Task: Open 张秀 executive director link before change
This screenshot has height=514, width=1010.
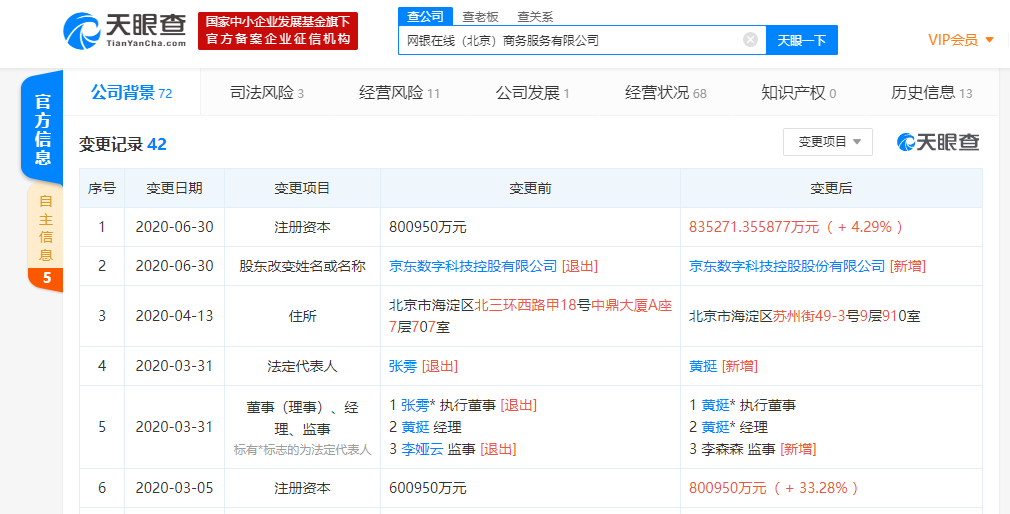Action: [415, 405]
